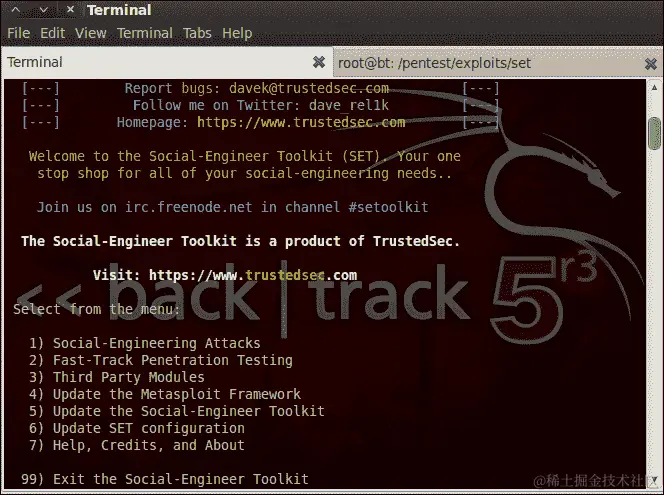Click the 'product of TrustedSec' bold line

(x=240, y=241)
